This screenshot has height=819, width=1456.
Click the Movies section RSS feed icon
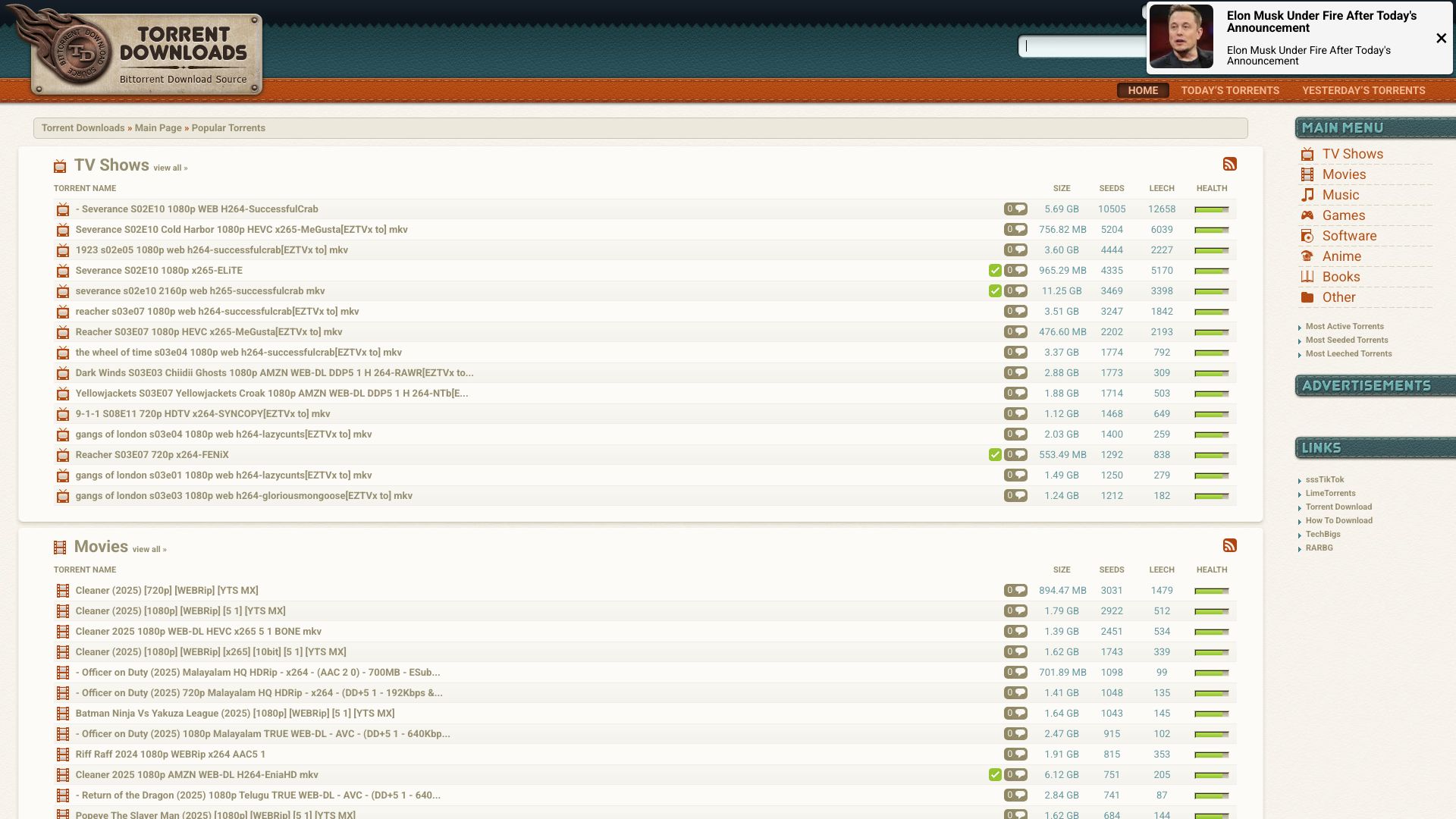pyautogui.click(x=1229, y=545)
